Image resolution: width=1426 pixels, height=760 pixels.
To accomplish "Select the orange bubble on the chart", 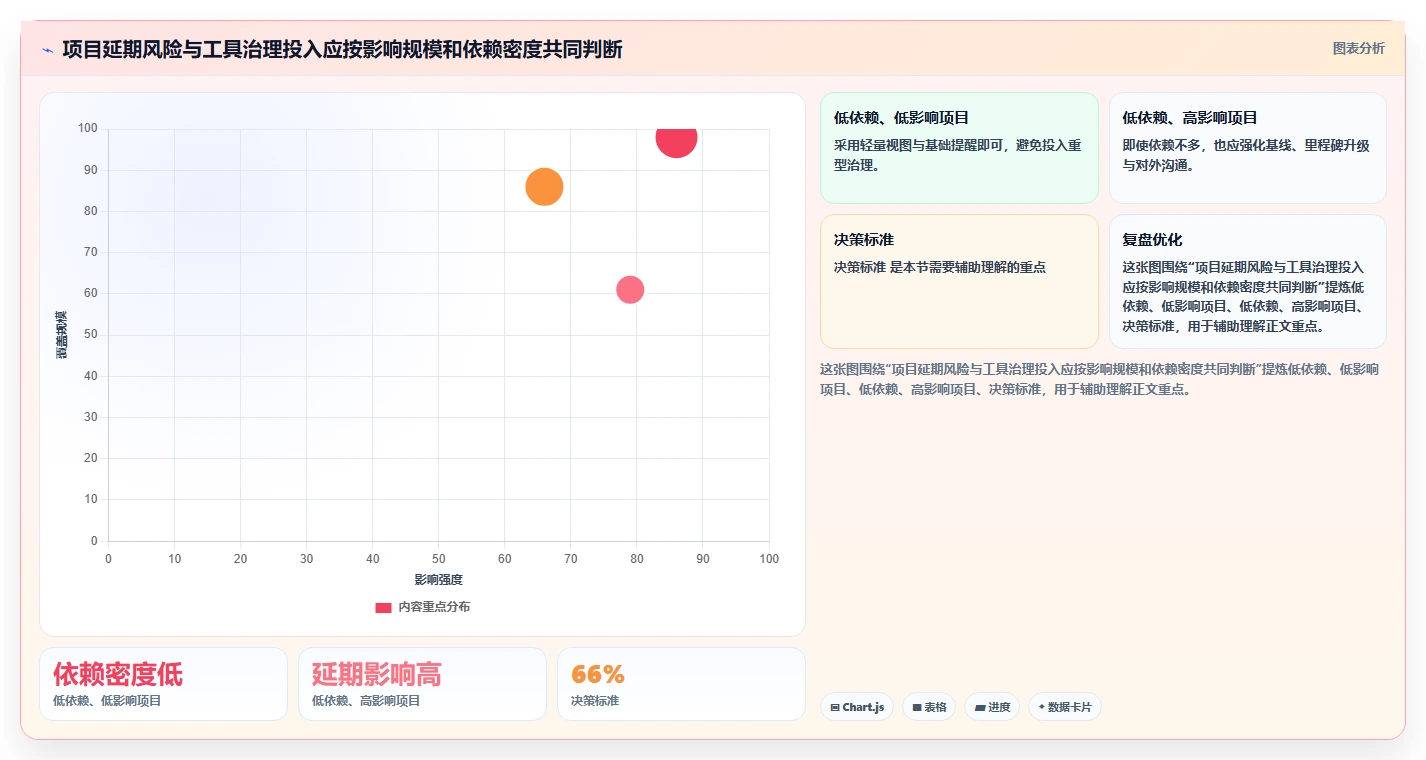I will [544, 187].
